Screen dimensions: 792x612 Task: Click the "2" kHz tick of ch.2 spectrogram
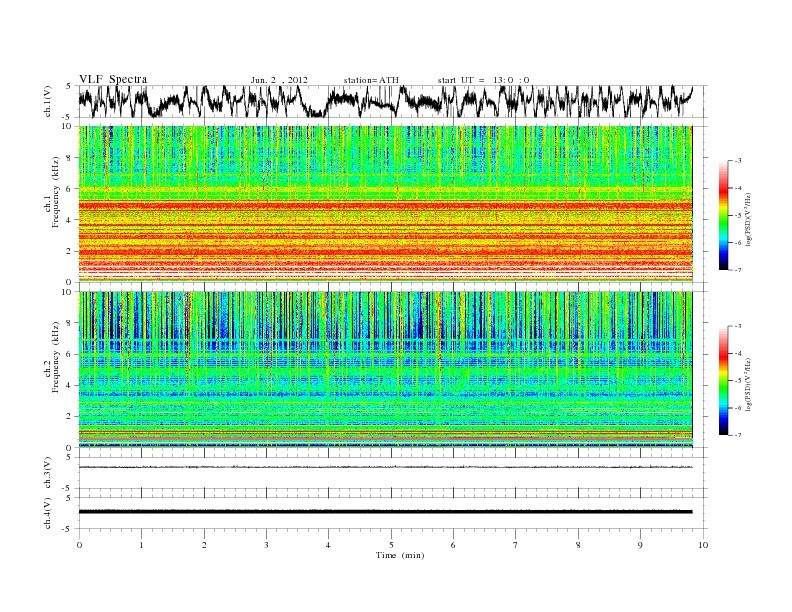(69, 417)
